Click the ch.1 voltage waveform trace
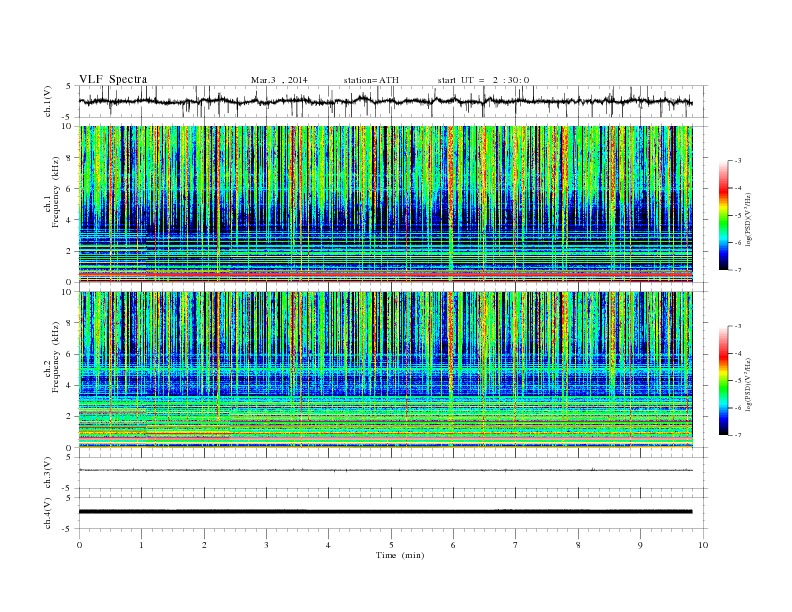Image resolution: width=792 pixels, height=612 pixels. 385,102
